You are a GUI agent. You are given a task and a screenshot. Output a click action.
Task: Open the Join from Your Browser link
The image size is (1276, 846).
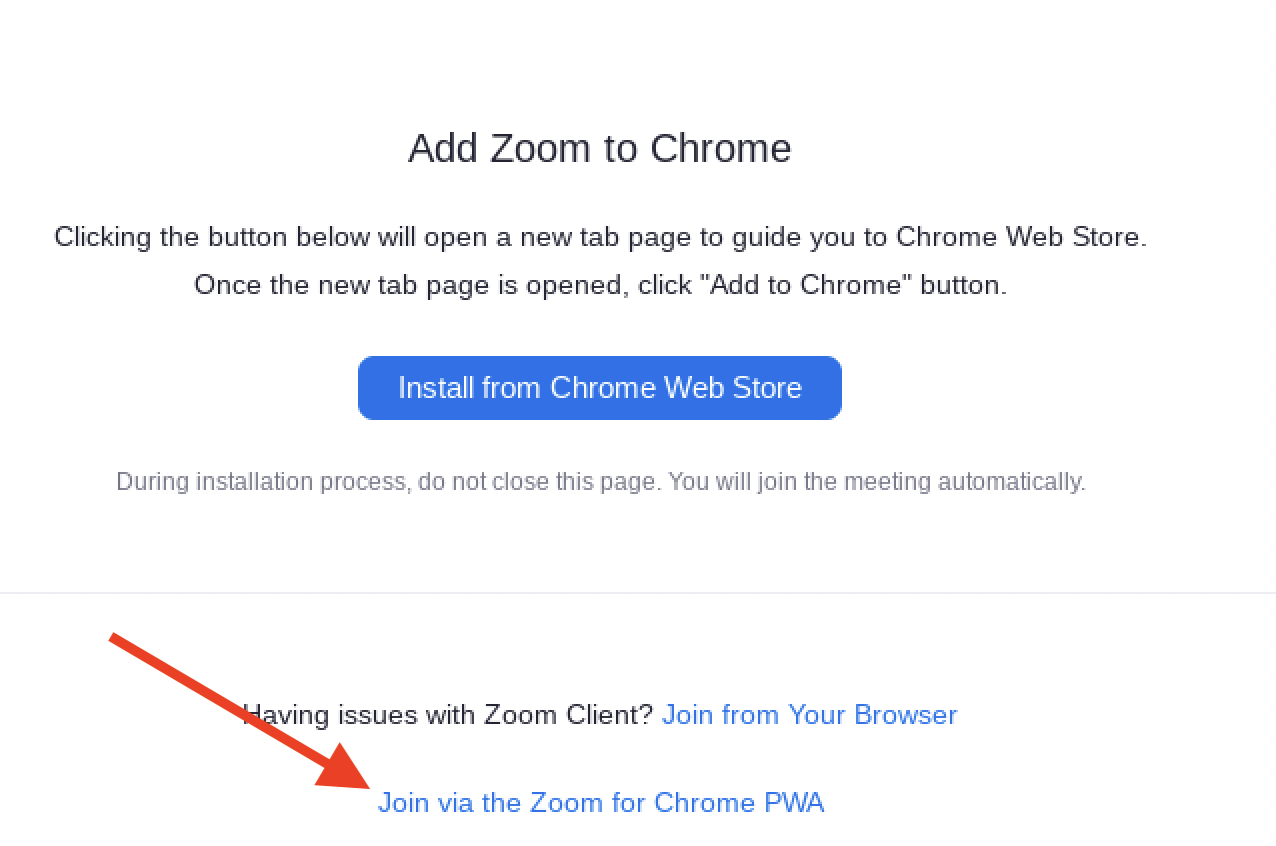pyautogui.click(x=810, y=715)
